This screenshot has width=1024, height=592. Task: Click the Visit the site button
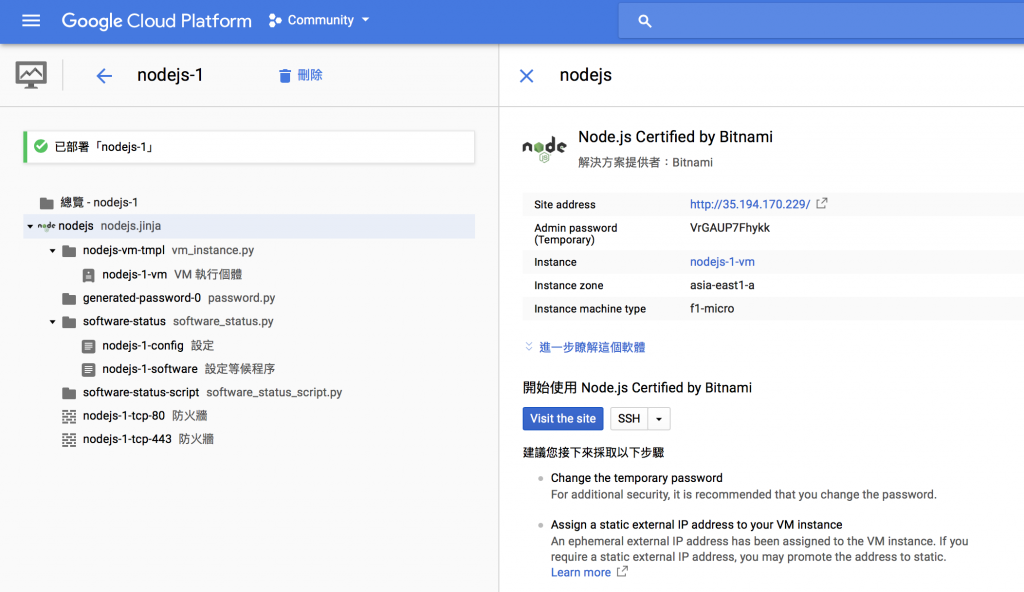pos(563,419)
